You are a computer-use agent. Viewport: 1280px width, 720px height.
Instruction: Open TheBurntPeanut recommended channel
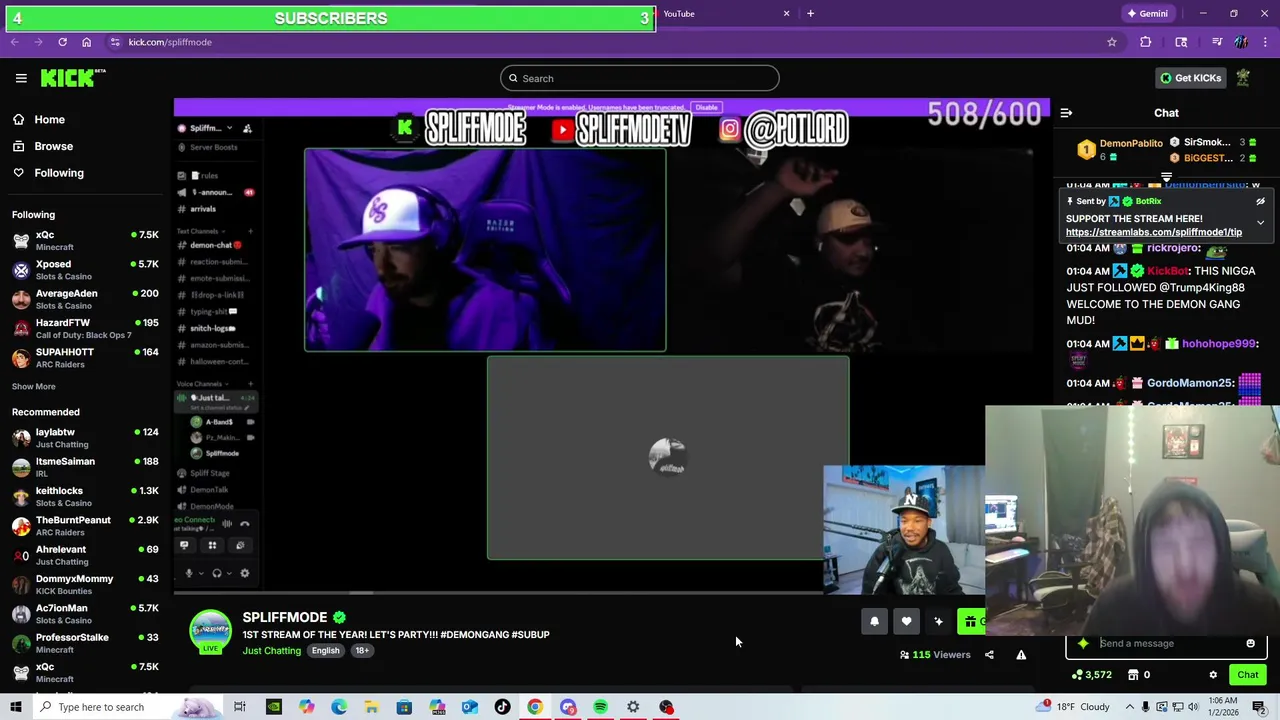click(85, 526)
